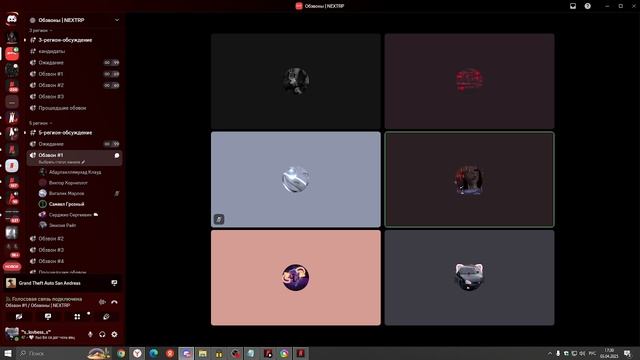Viewport: 640px width, 360px height.
Task: Toggle noise suppression in voice connection panel
Action: coord(102,302)
